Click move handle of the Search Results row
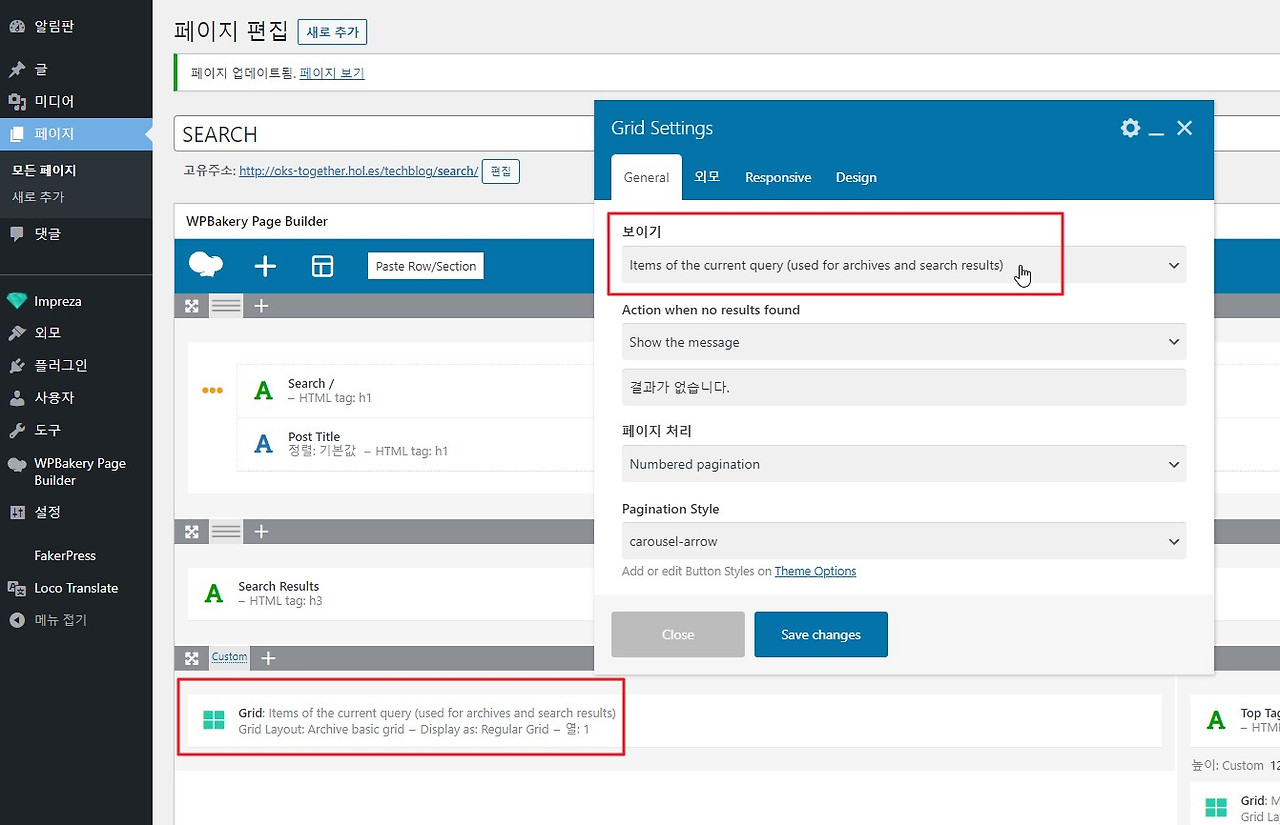 (x=192, y=532)
